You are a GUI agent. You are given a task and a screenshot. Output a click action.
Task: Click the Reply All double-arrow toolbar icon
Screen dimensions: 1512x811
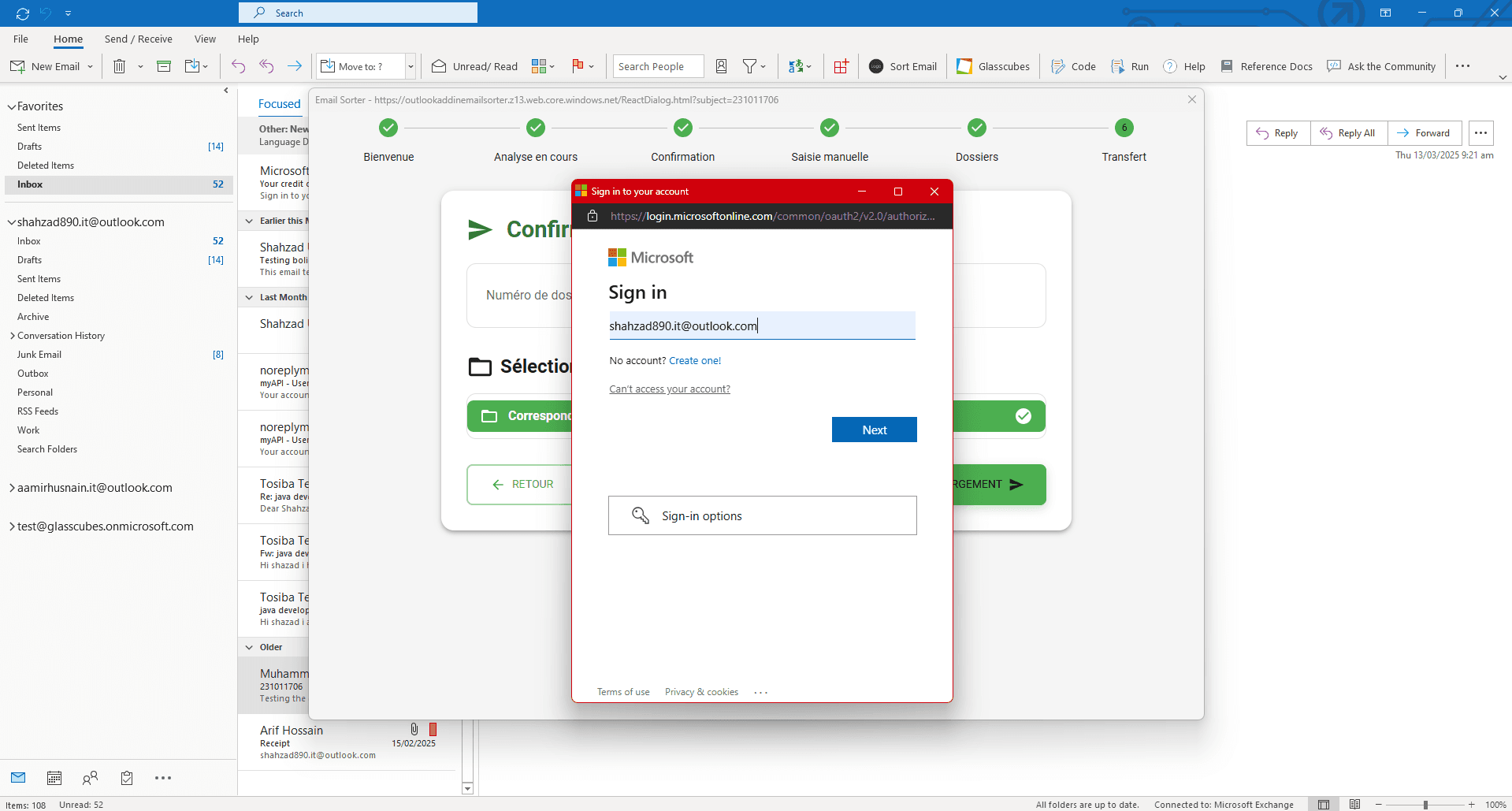266,66
